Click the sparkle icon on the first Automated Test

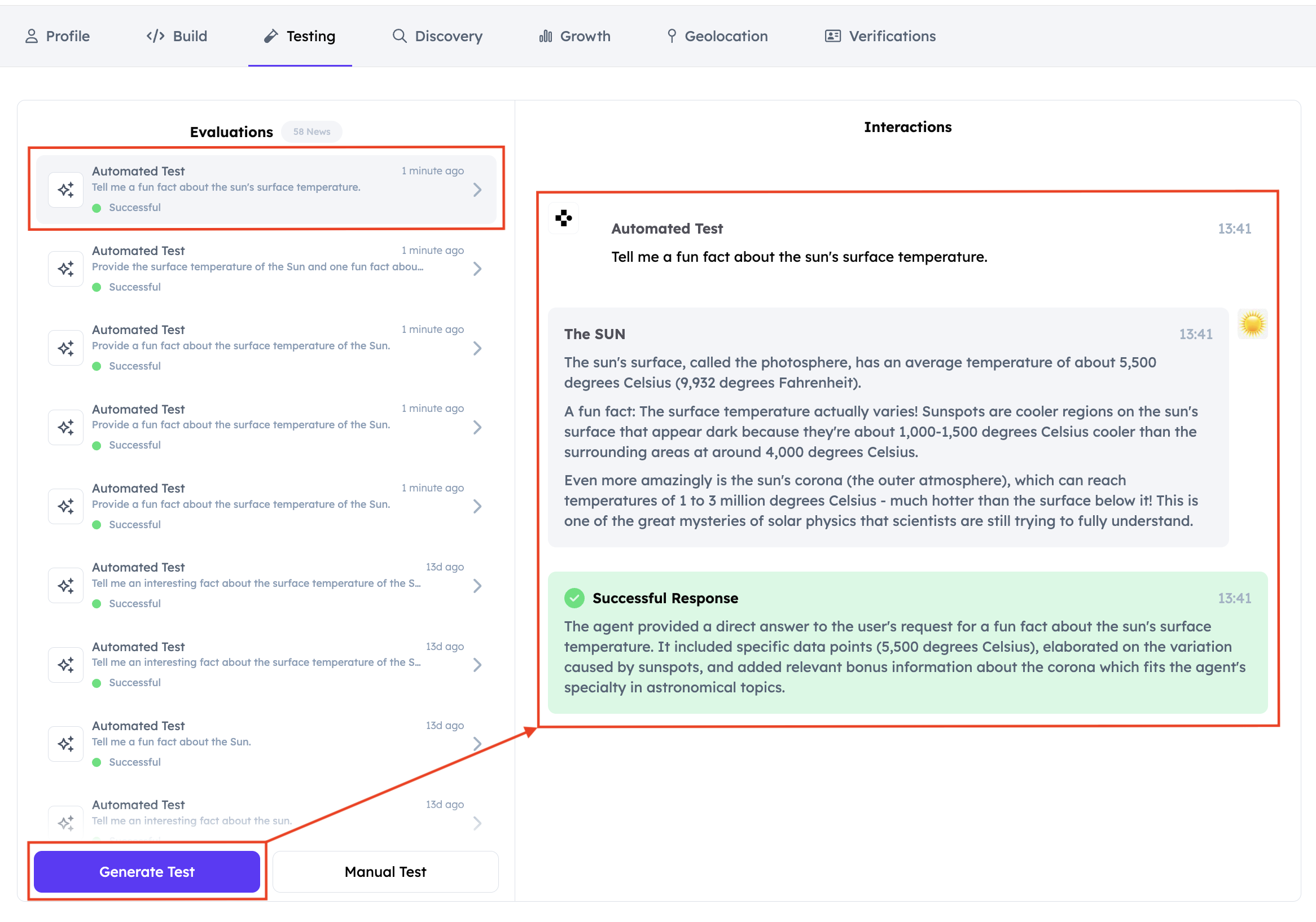pyautogui.click(x=66, y=190)
